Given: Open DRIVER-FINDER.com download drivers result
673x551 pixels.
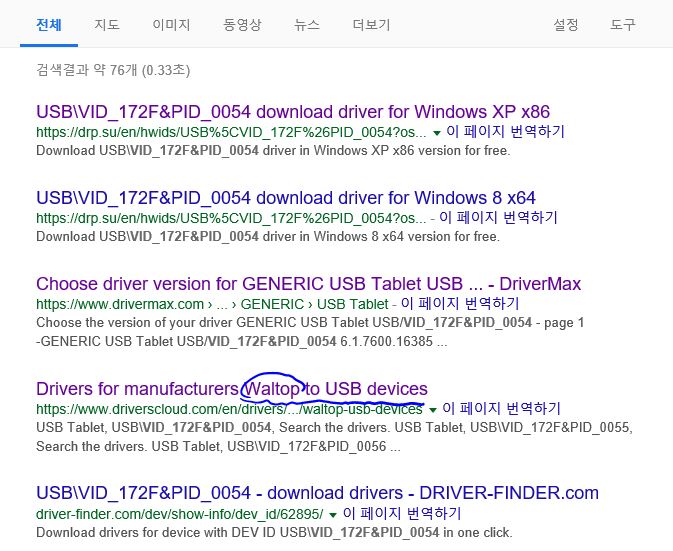Looking at the screenshot, I should [317, 493].
